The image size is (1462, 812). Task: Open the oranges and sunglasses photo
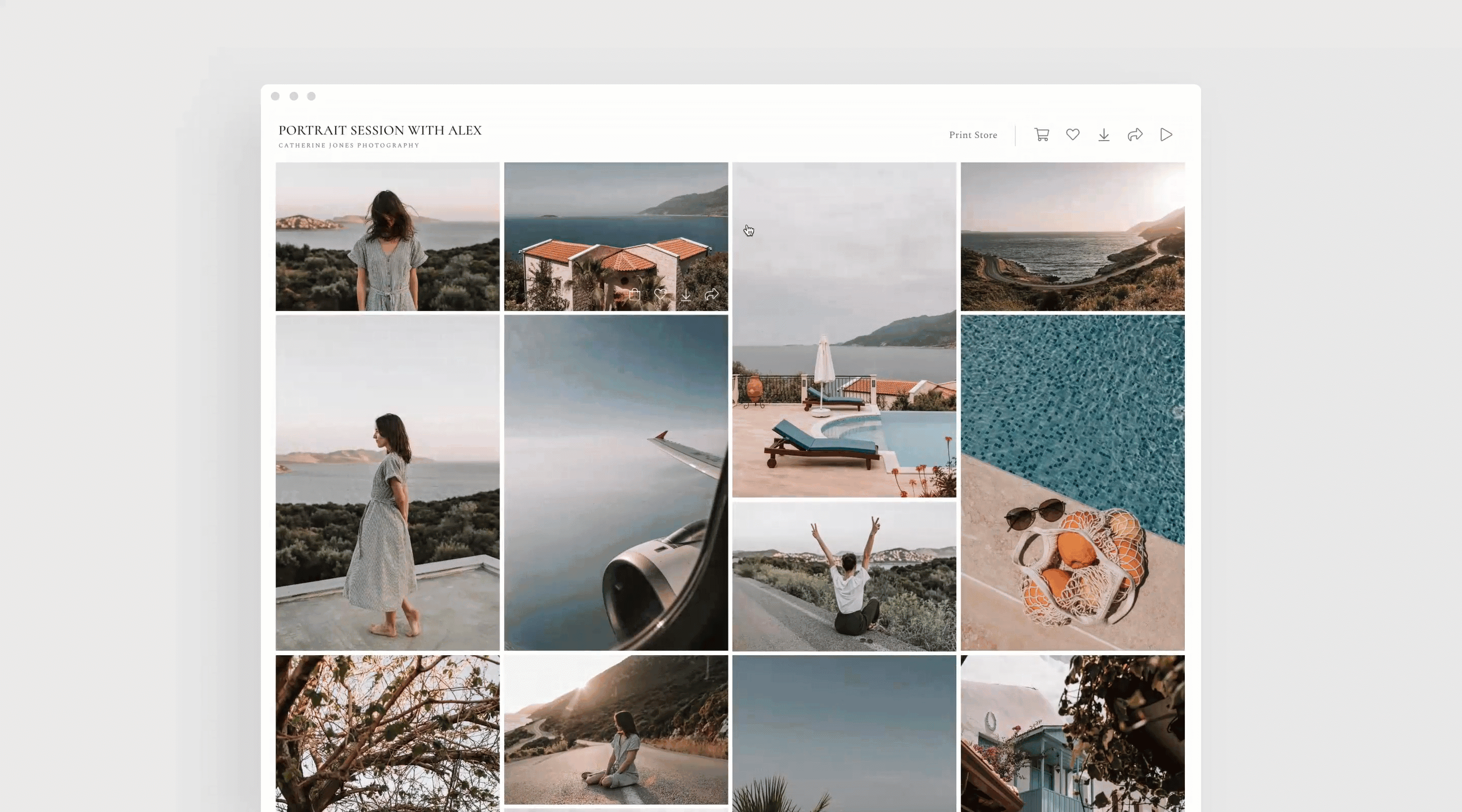point(1073,482)
